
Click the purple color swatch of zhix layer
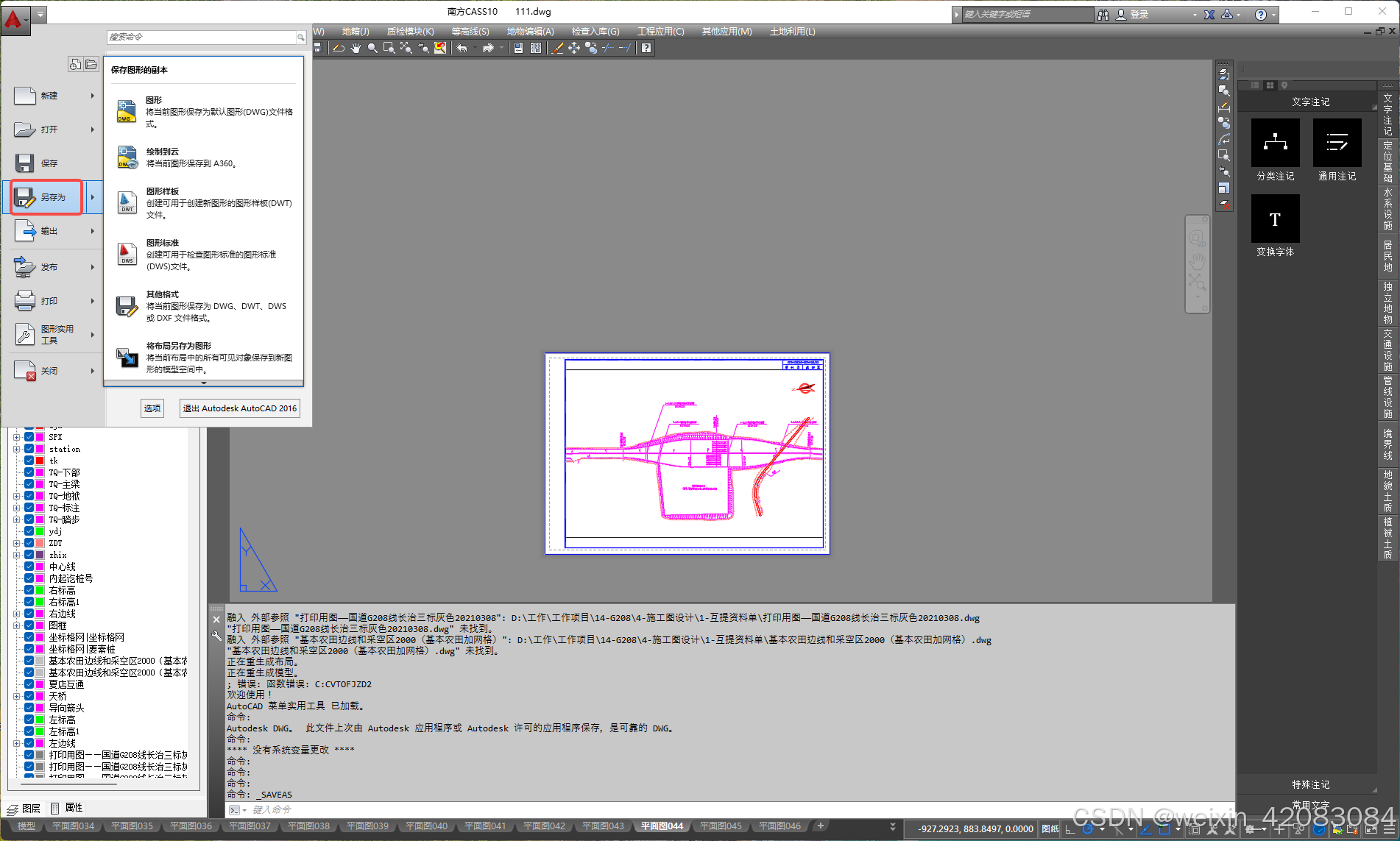[x=40, y=555]
